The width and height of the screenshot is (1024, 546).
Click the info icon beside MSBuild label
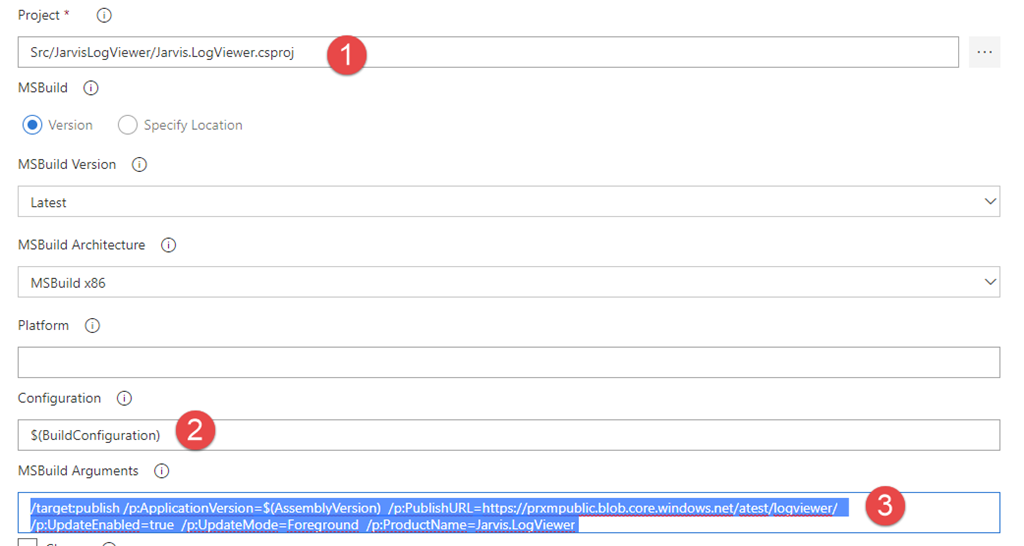[x=91, y=88]
